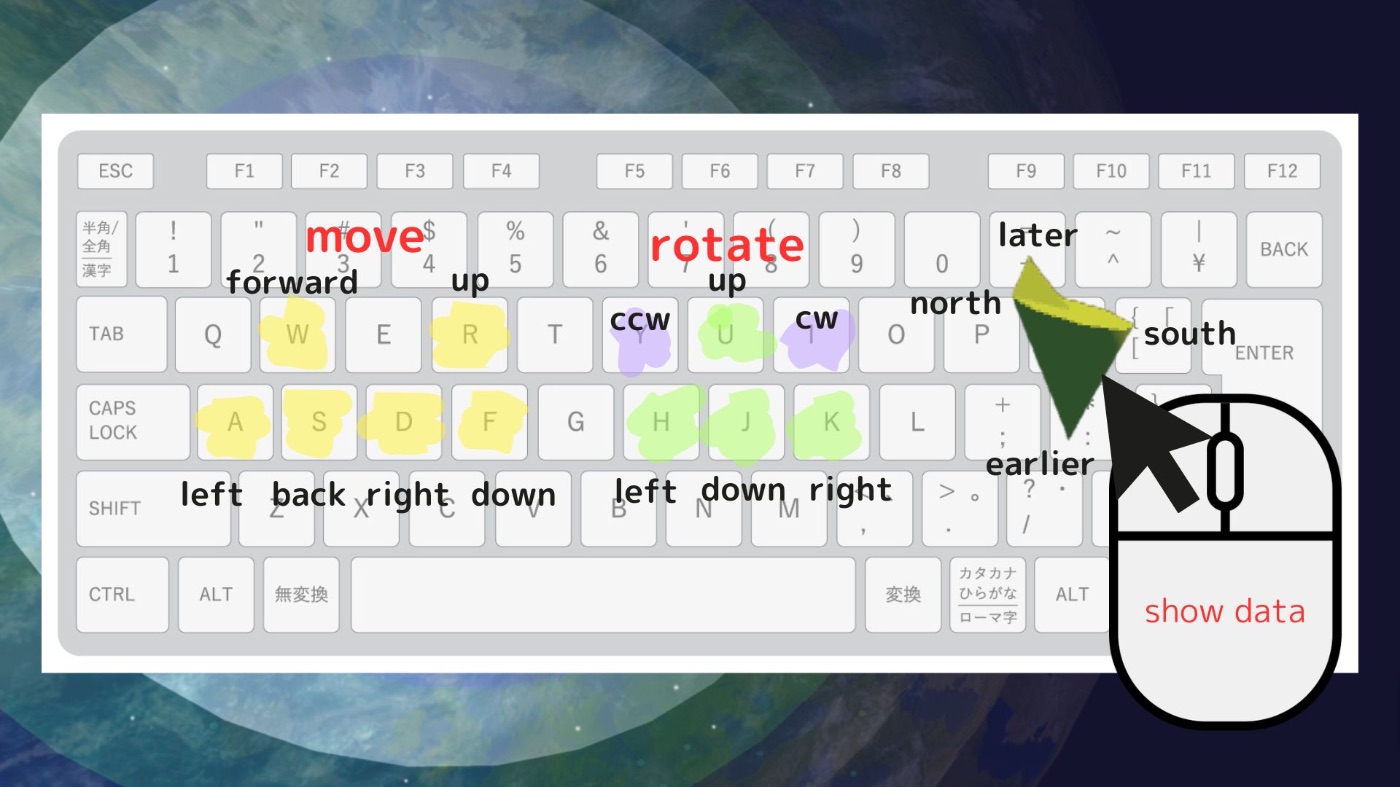Click the ALT key beside CTRL
This screenshot has height=787, width=1400.
(216, 594)
